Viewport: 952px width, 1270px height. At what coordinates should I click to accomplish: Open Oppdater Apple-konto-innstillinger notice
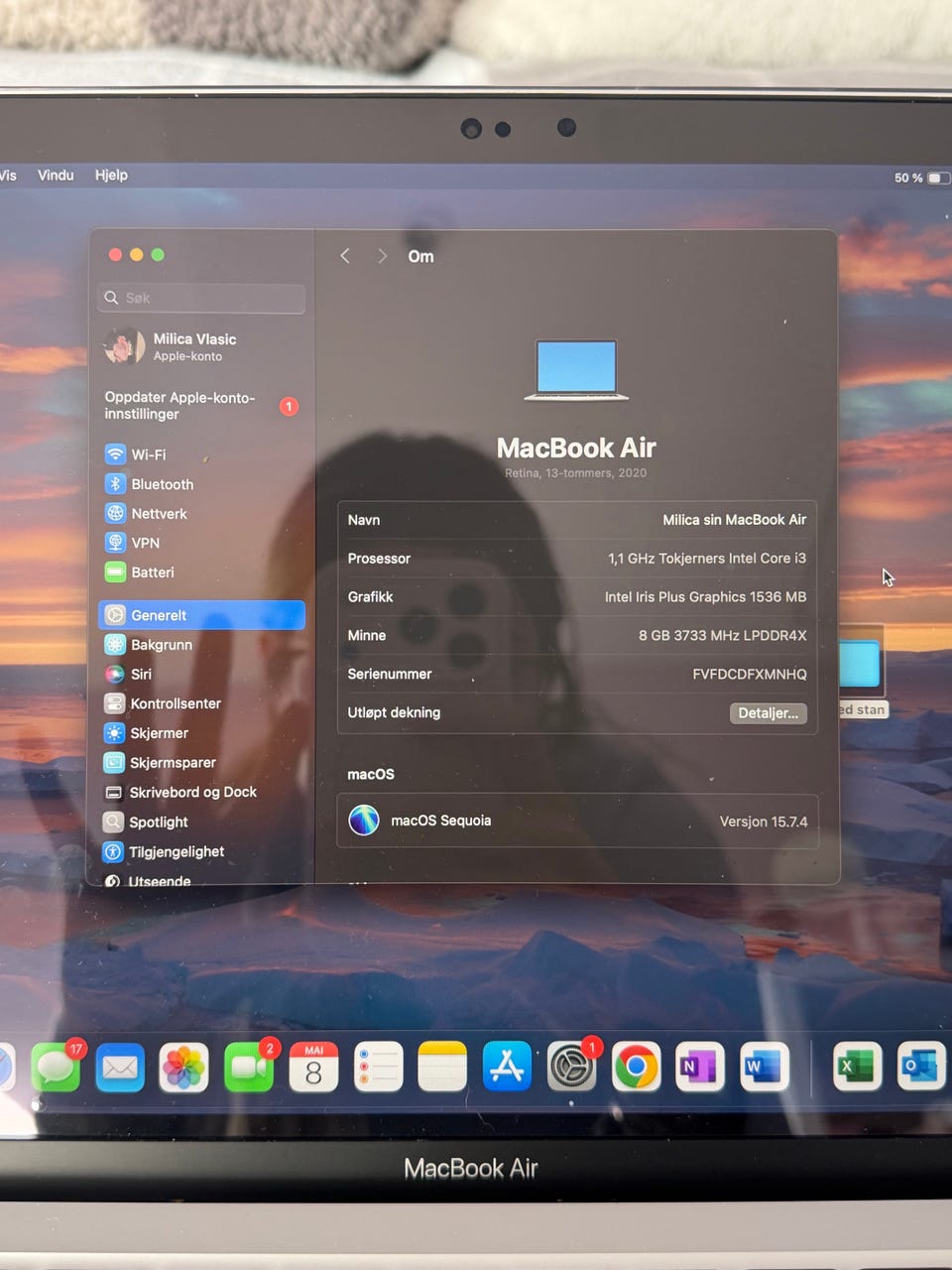pyautogui.click(x=201, y=406)
